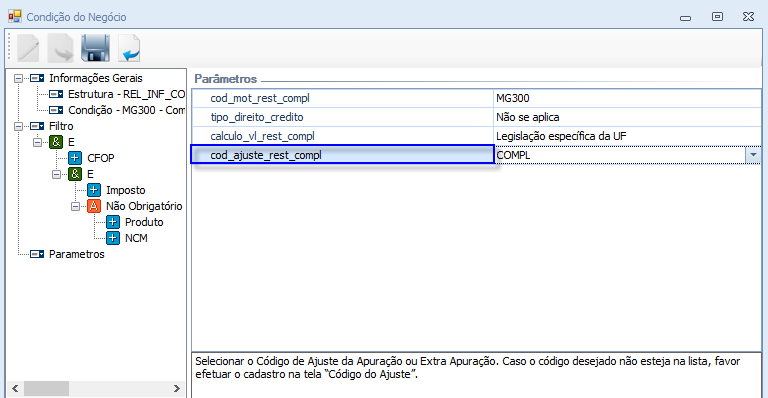This screenshot has height=398, width=768.
Task: Collapse the Filtro tree node
Action: tap(18, 126)
